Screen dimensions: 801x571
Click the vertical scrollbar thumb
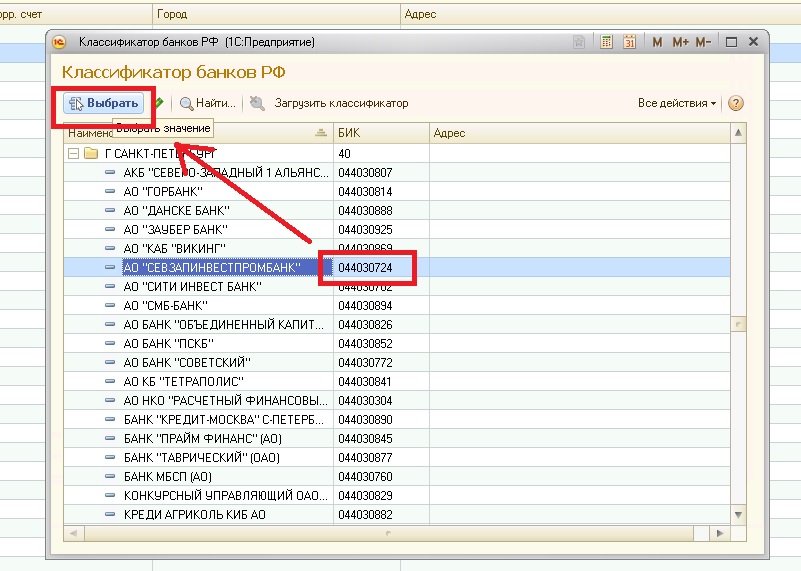coord(738,324)
